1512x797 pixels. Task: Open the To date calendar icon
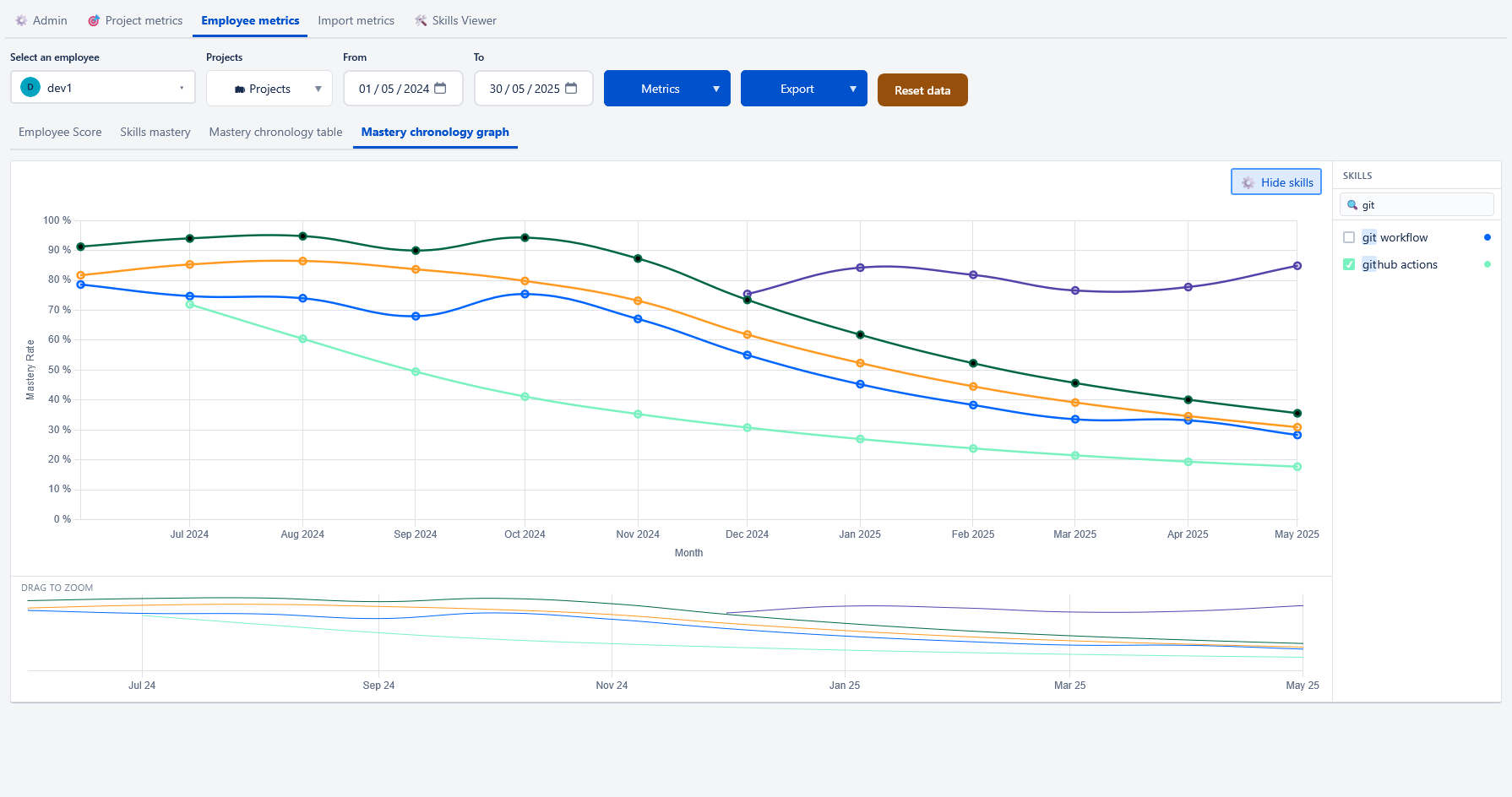[571, 88]
